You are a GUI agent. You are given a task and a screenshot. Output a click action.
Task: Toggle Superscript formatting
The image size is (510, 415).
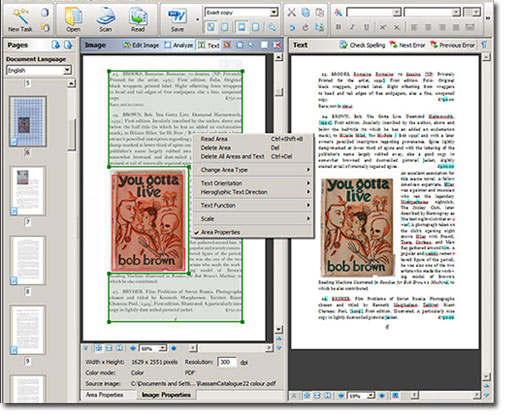(383, 27)
